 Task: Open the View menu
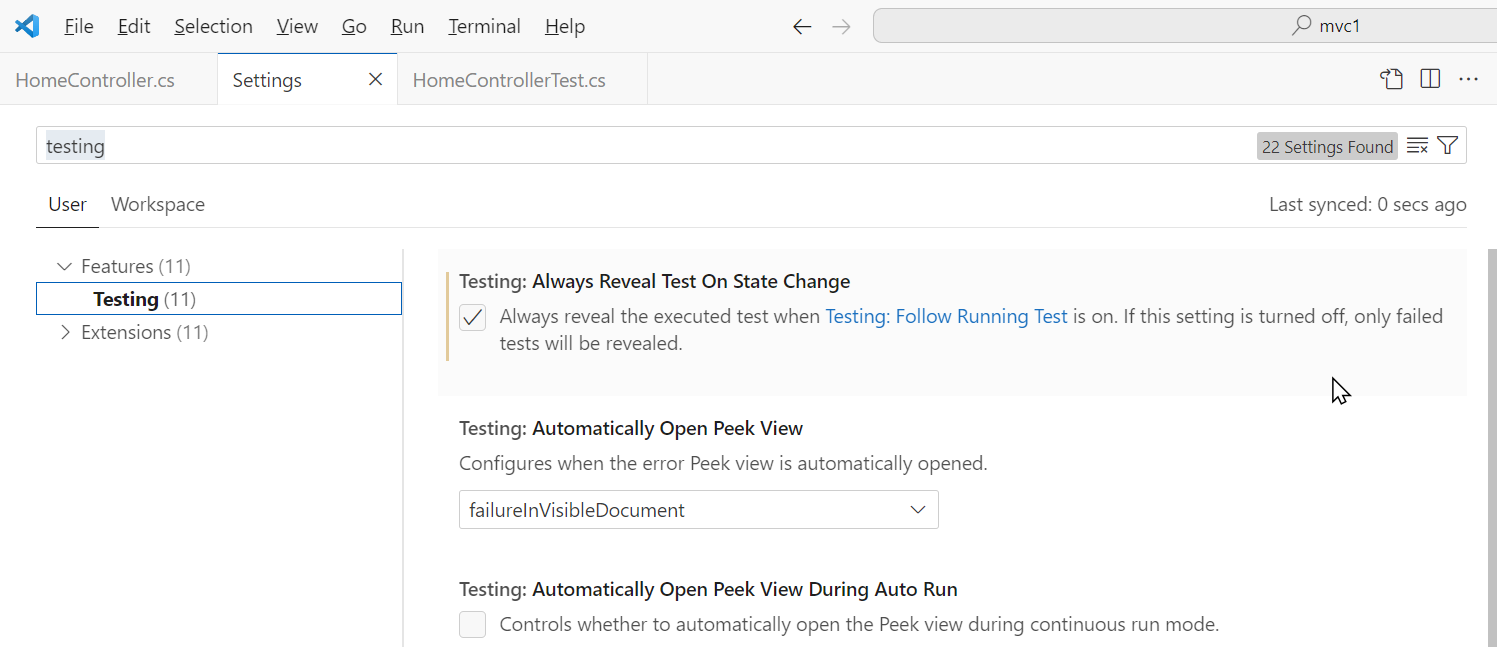tap(297, 27)
